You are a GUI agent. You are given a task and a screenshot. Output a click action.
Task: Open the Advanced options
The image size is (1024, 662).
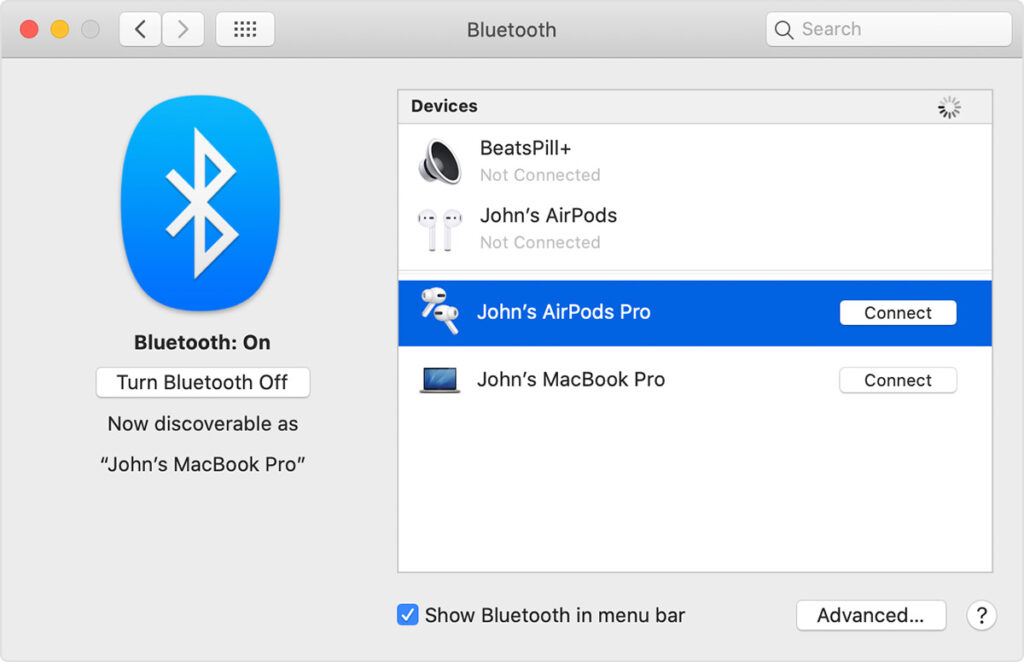click(870, 615)
